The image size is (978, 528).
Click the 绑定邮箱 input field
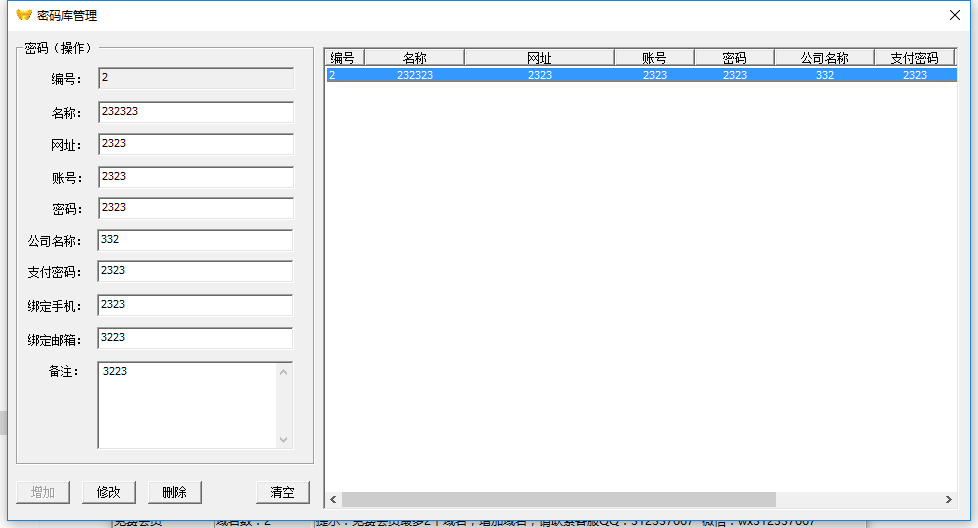click(196, 338)
